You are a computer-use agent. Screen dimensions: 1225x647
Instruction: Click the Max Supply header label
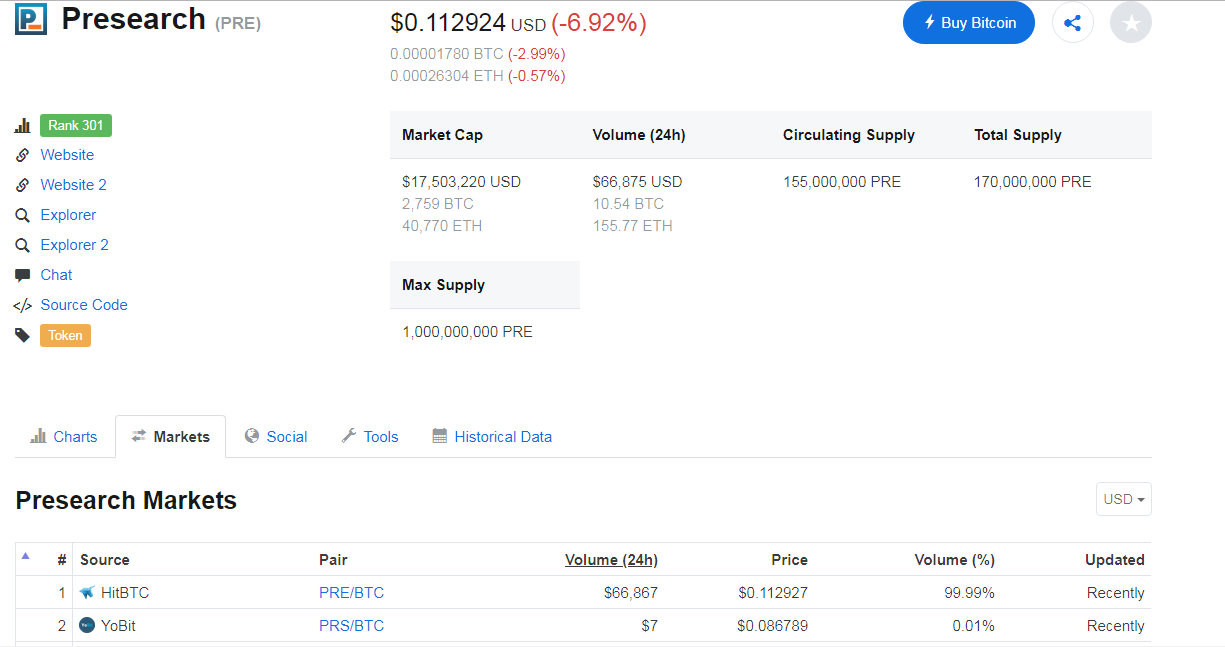click(x=443, y=285)
